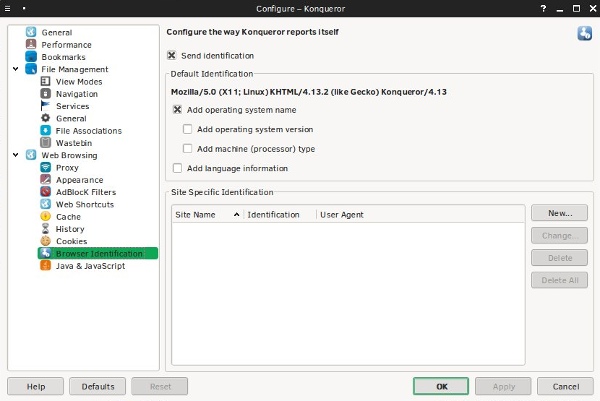The image size is (600, 401).
Task: Collapse the Web Browsing tree section
Action: click(x=16, y=155)
